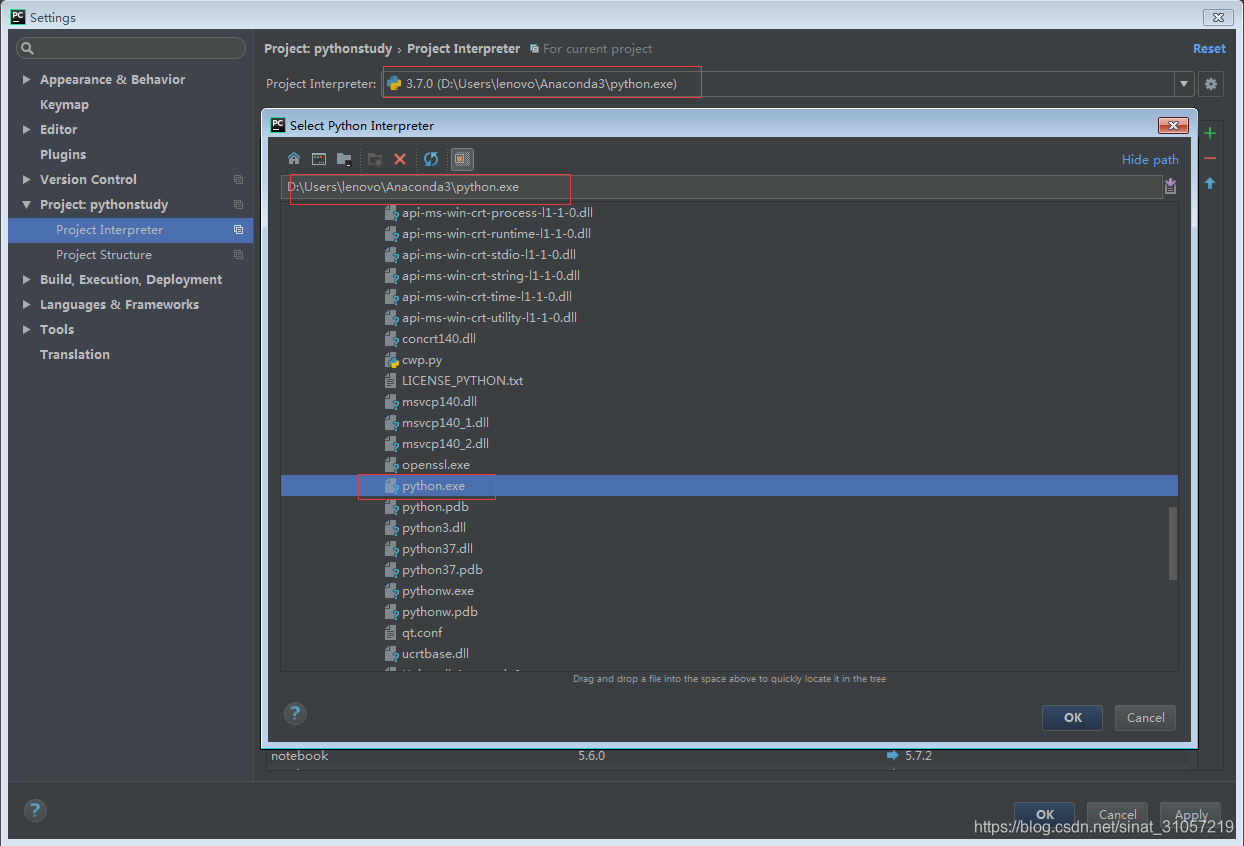The image size is (1244, 846).
Task: Open path history icon beside path field
Action: click(x=1171, y=186)
